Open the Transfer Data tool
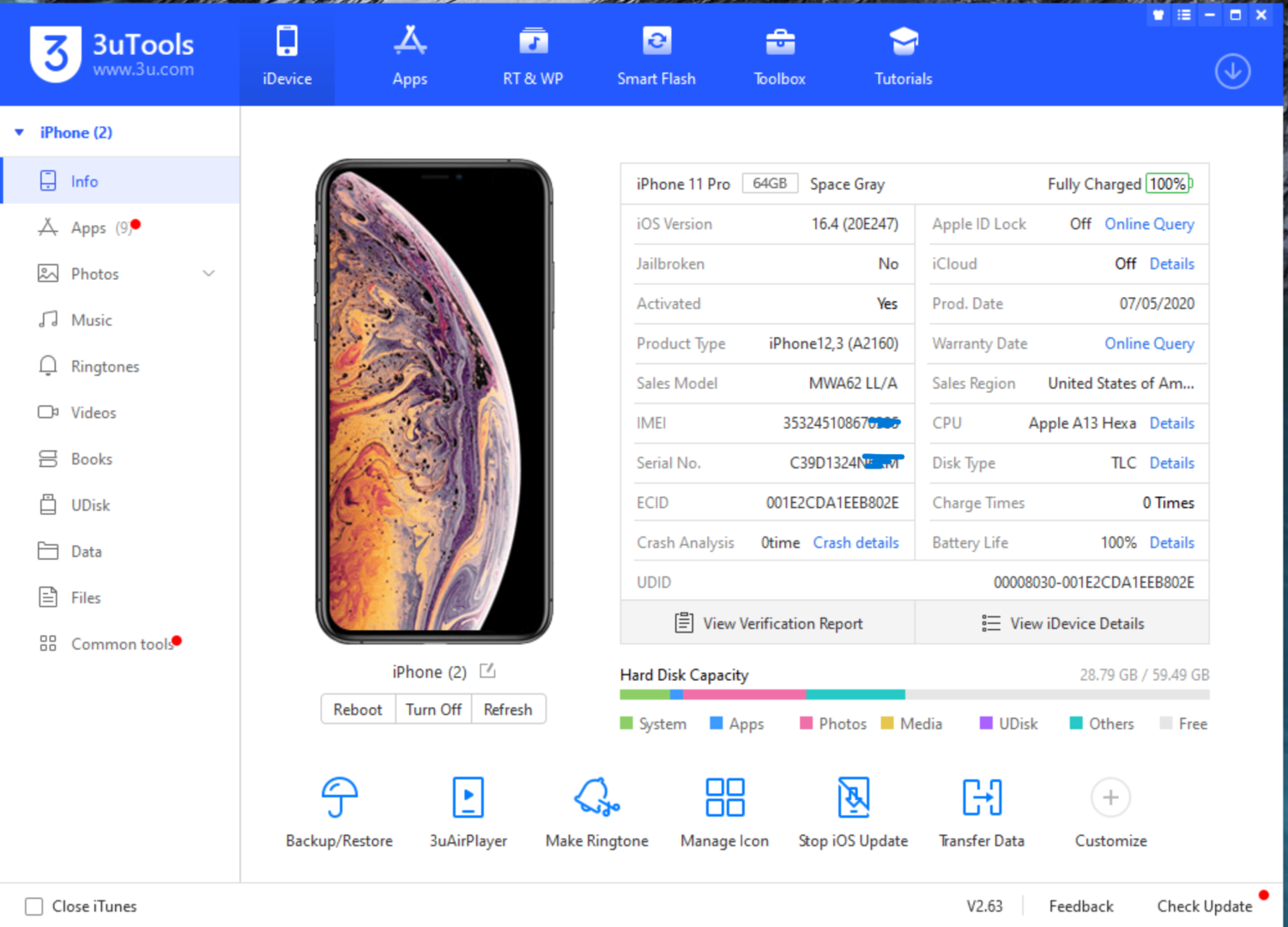 coord(981,810)
